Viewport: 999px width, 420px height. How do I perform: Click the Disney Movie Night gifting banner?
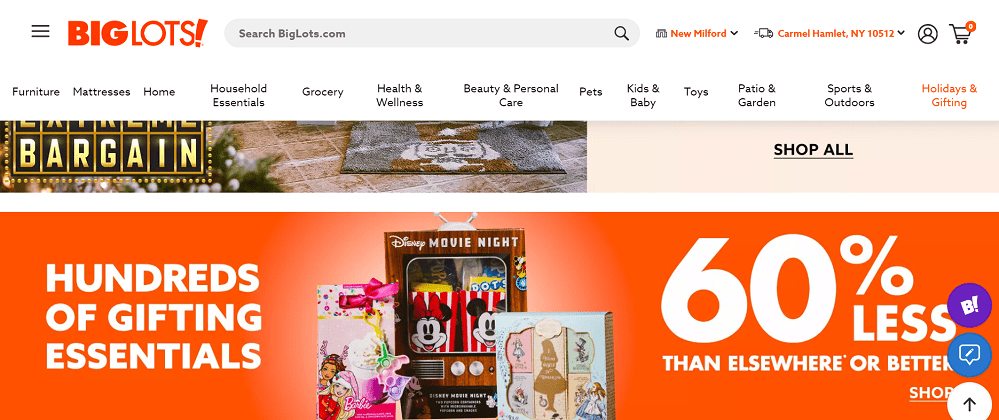[x=500, y=316]
